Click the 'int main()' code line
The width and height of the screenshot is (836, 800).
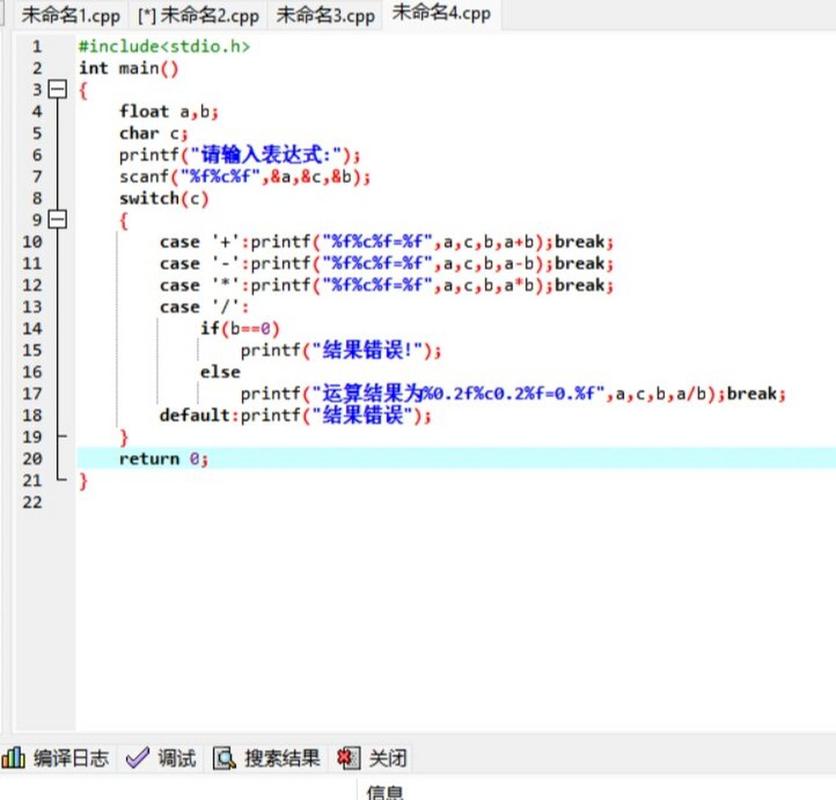(128, 68)
